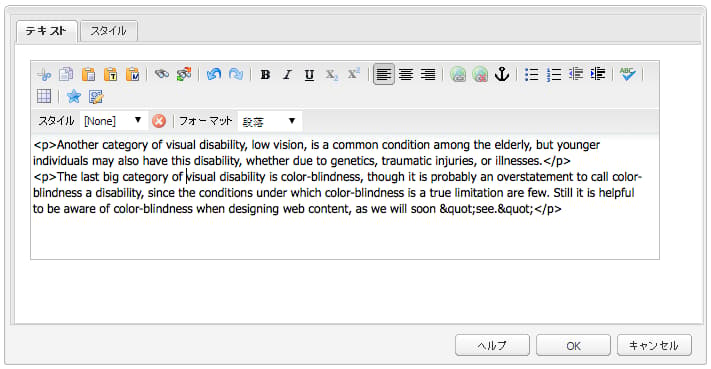Decrease indent with the outdent icon

tap(576, 74)
